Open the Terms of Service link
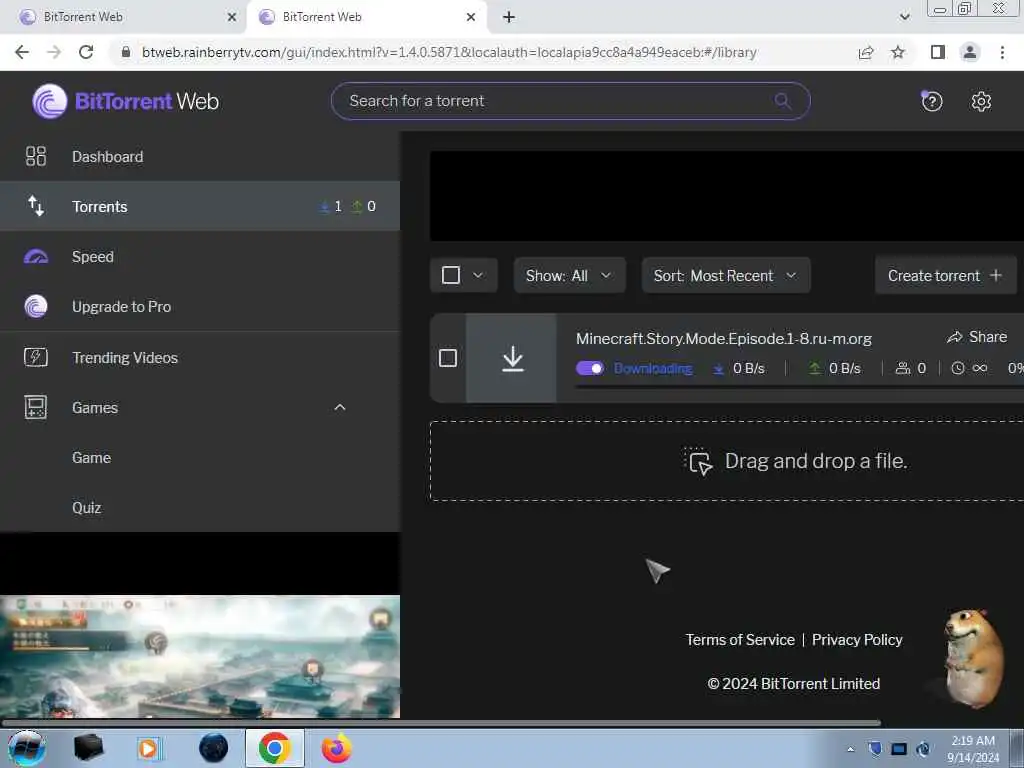This screenshot has height=768, width=1024. tap(740, 640)
